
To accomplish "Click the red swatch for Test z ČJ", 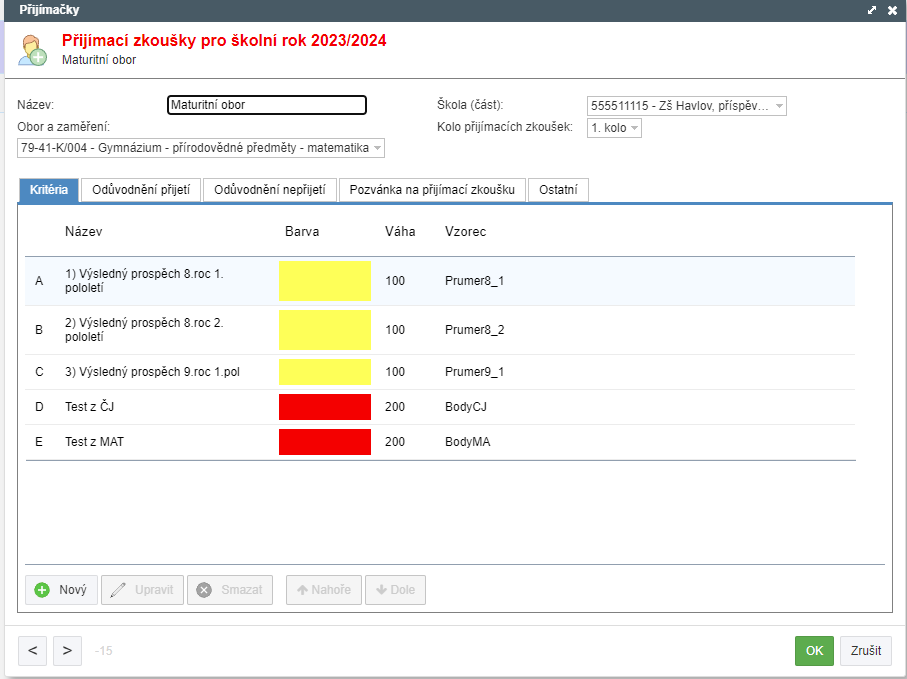I will (325, 407).
